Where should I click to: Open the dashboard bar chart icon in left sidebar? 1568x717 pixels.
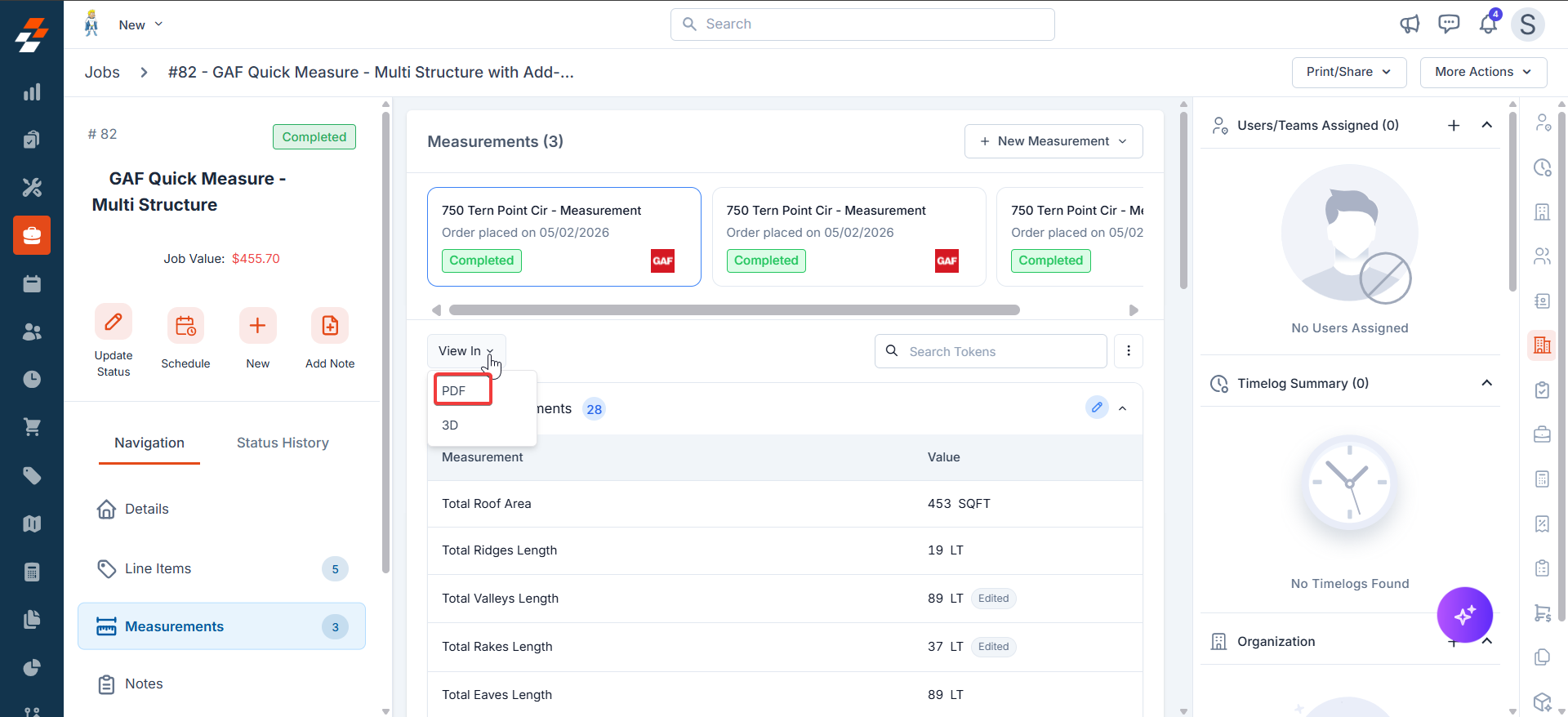(32, 92)
